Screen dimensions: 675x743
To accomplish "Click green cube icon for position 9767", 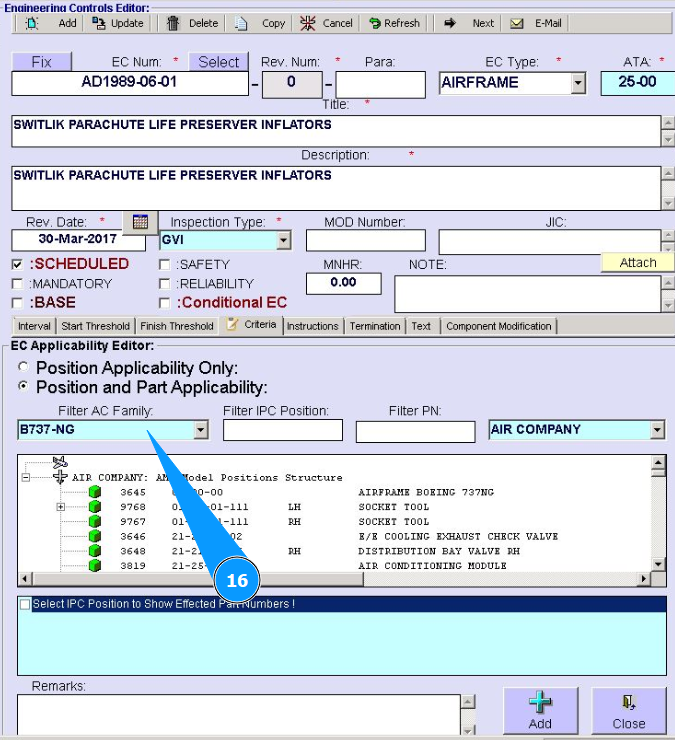I will (95, 521).
